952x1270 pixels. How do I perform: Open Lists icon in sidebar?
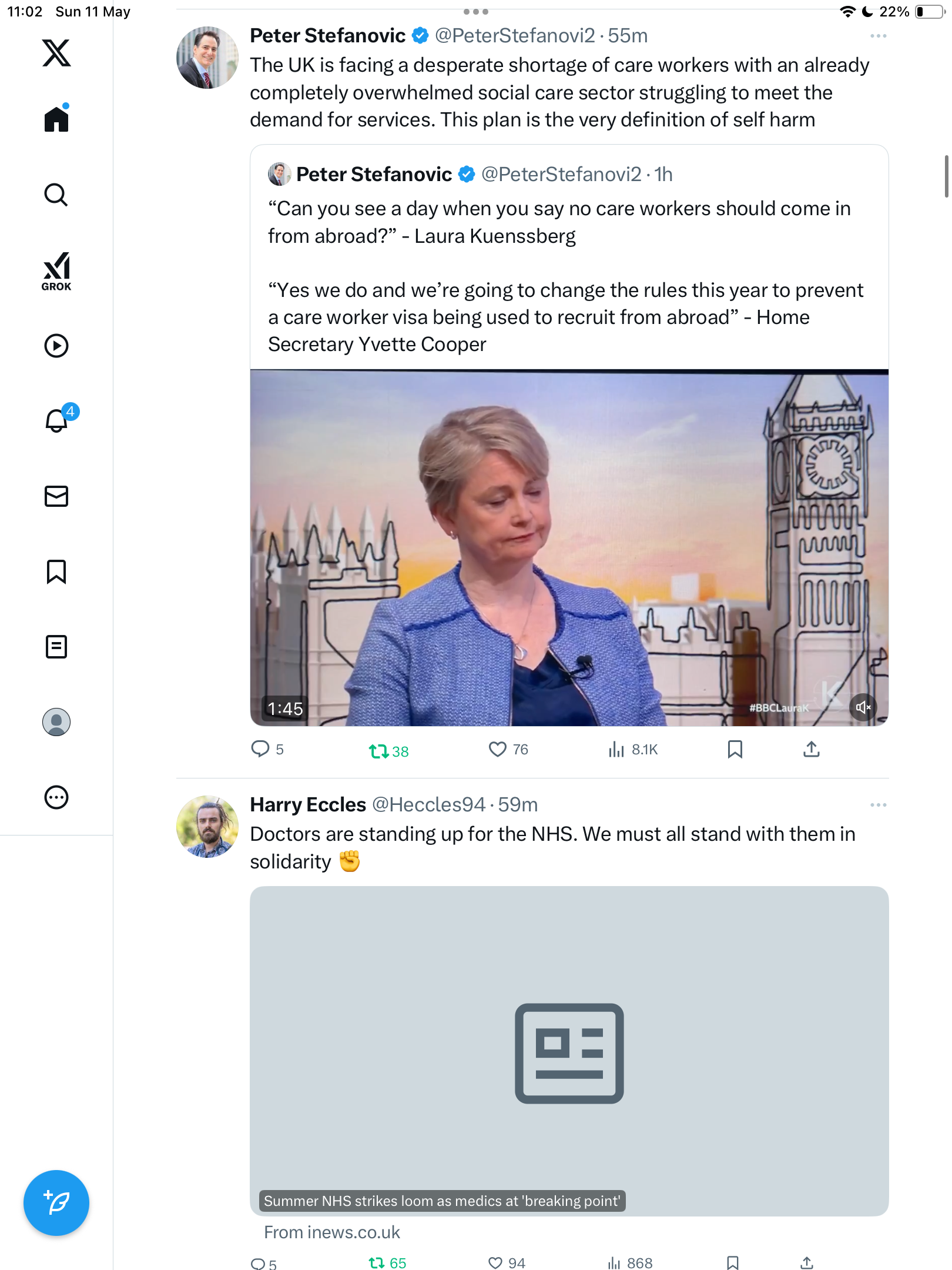56,647
